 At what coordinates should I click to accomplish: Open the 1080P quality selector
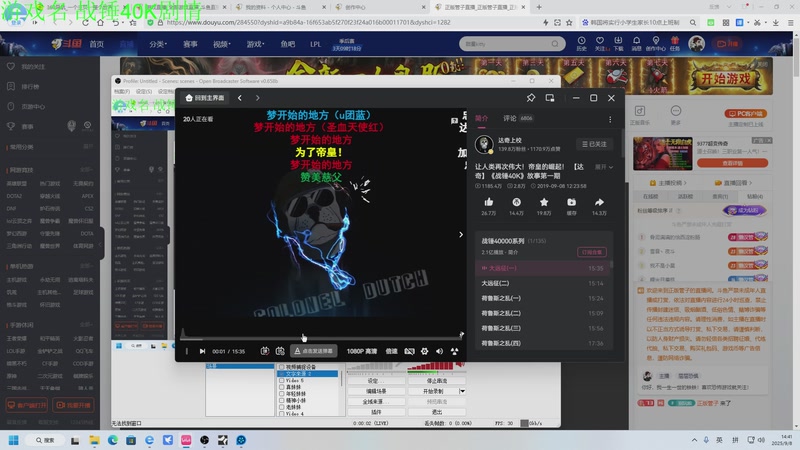click(362, 351)
